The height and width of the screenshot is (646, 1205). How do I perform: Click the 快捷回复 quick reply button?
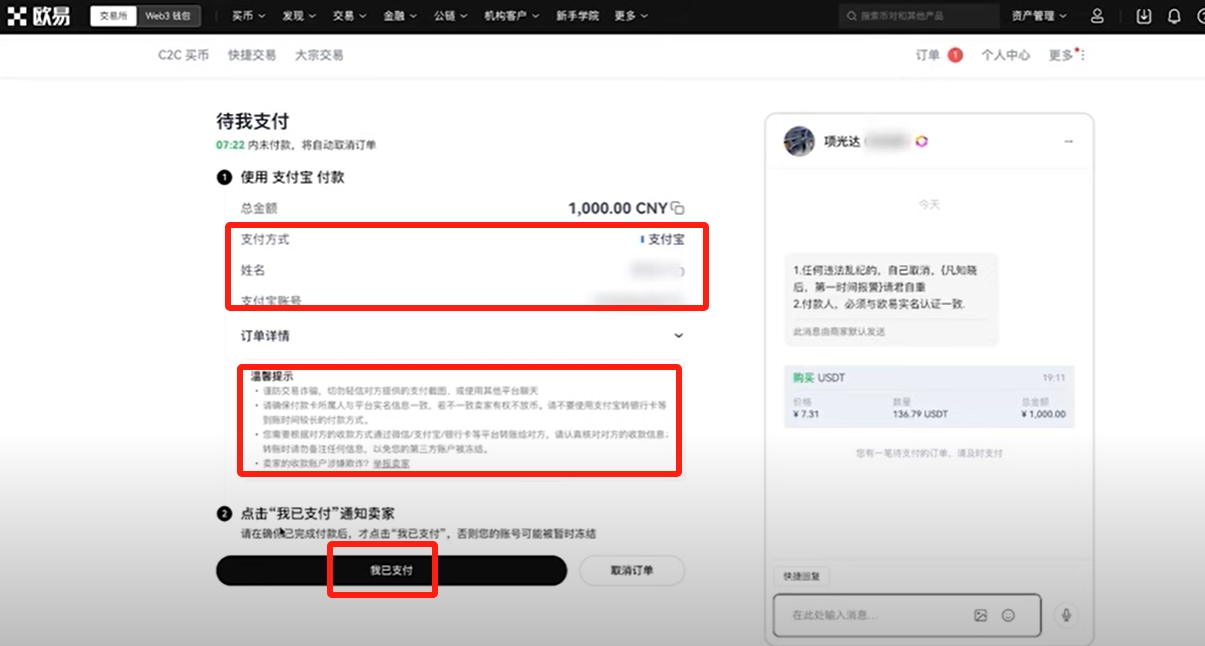pos(801,577)
